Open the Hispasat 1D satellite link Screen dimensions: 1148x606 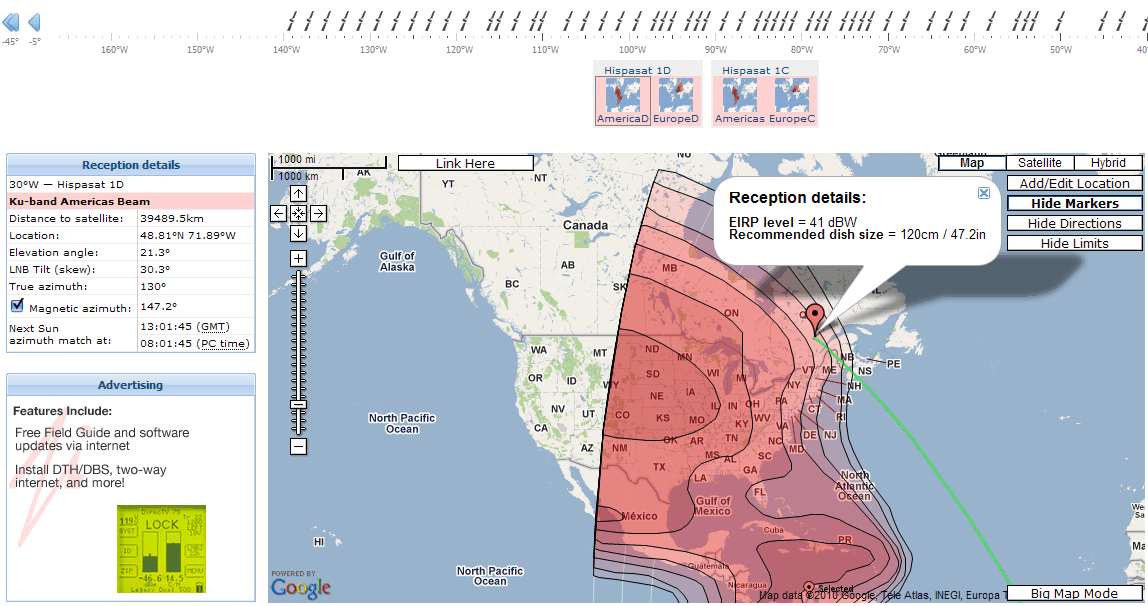[637, 70]
